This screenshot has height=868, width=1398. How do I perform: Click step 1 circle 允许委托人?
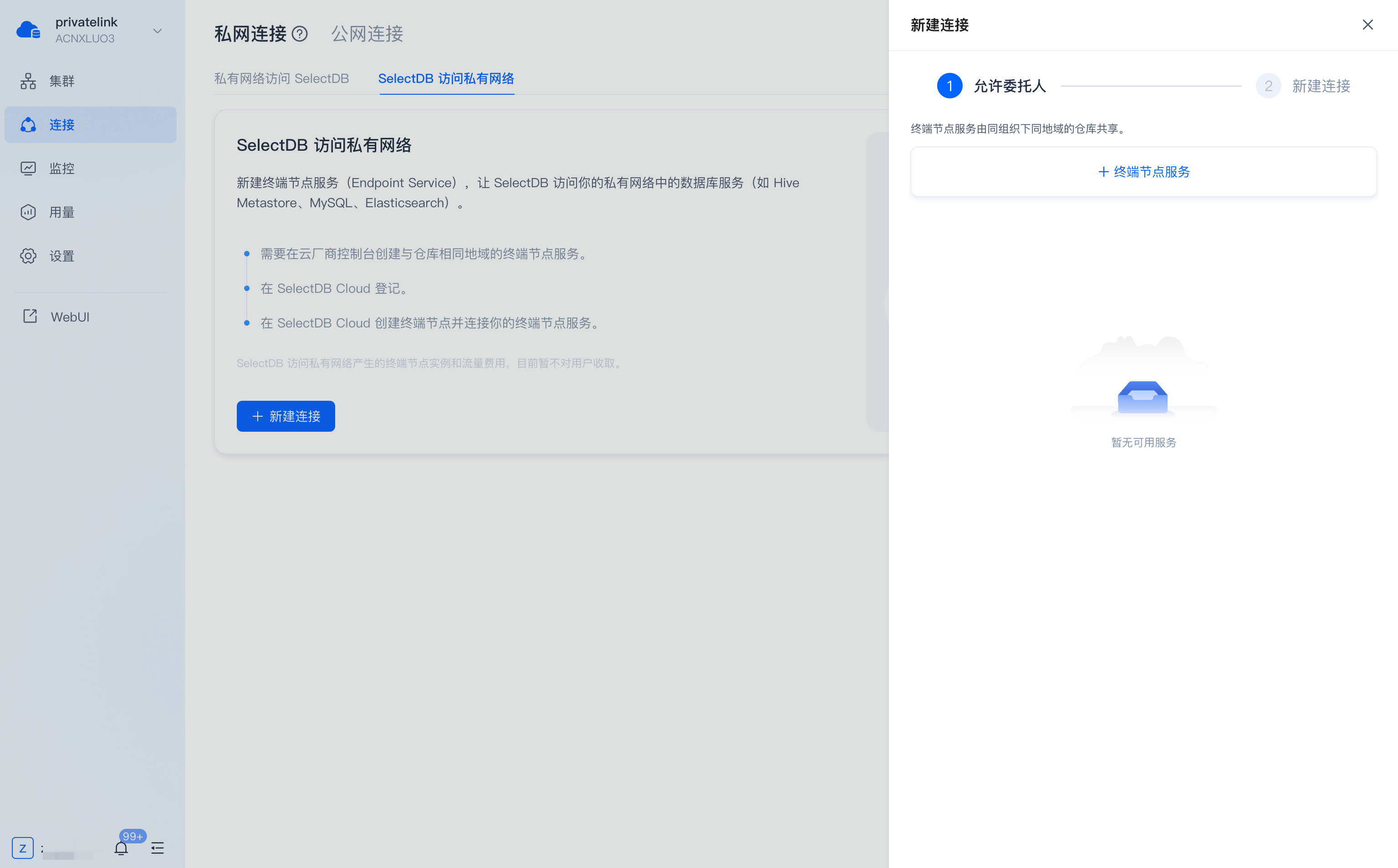click(x=949, y=86)
